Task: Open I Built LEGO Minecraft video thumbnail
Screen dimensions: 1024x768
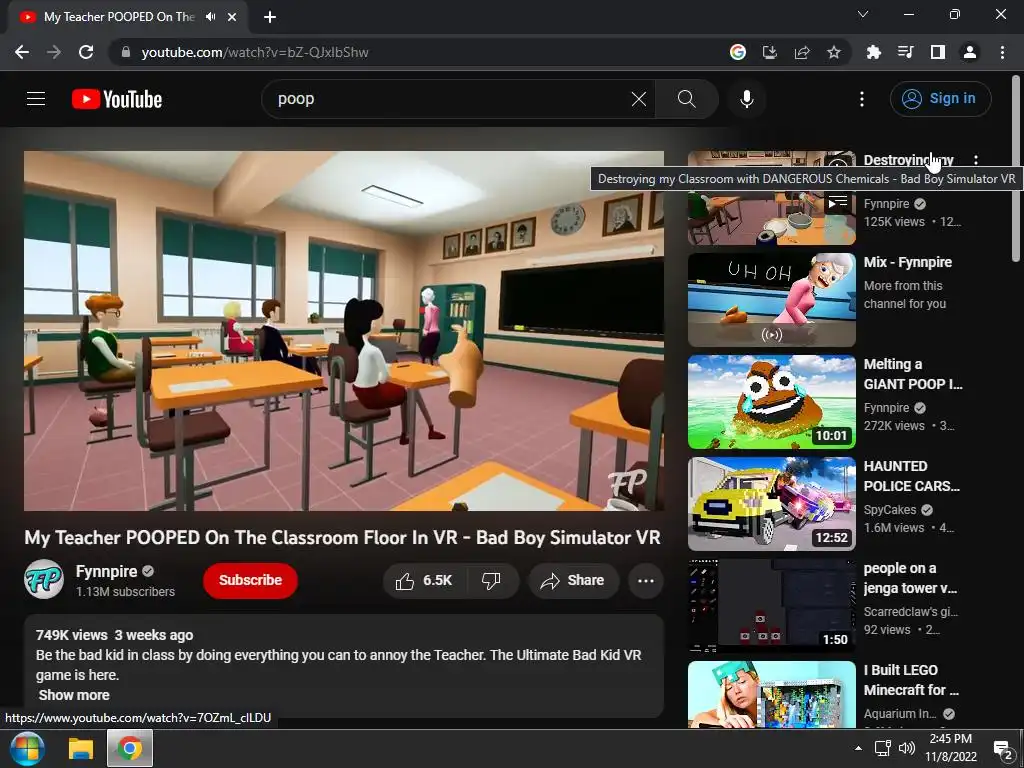Action: coord(771,694)
